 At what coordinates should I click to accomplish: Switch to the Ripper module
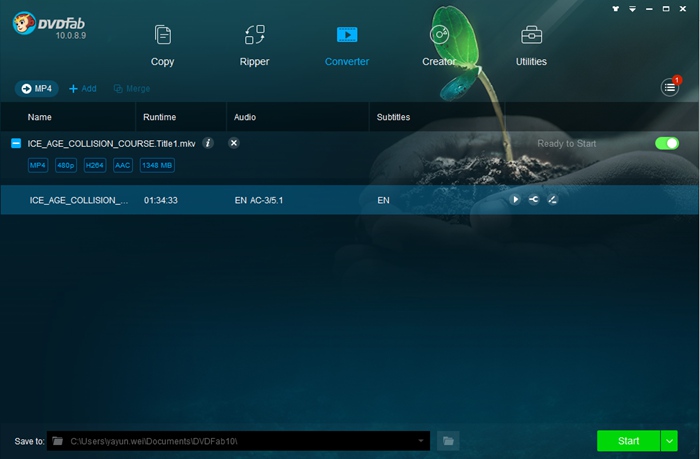[x=254, y=45]
